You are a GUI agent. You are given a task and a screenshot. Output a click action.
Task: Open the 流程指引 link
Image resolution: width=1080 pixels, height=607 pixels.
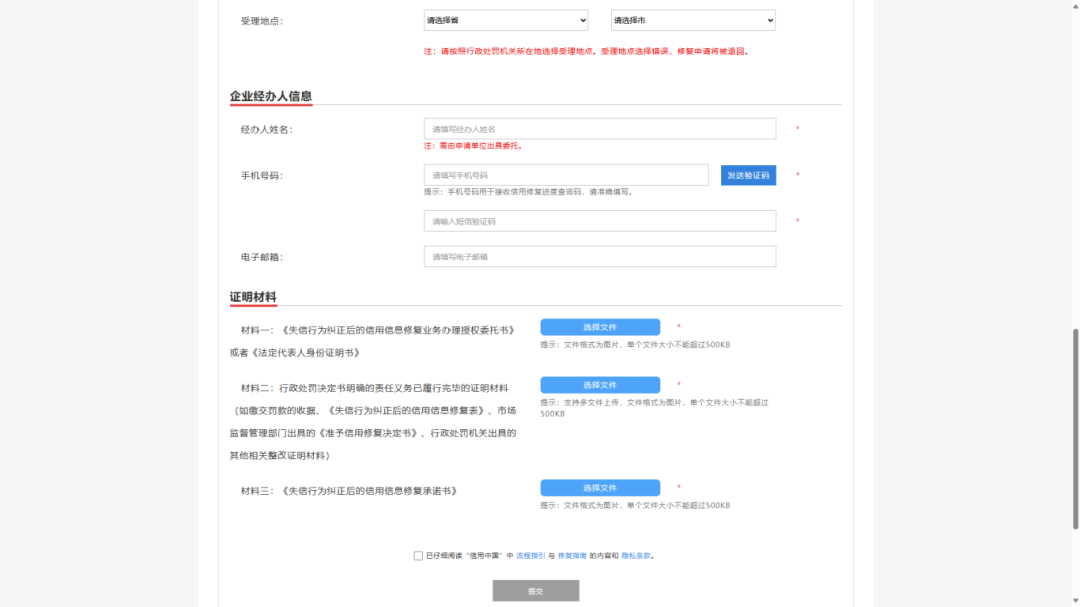(x=530, y=556)
